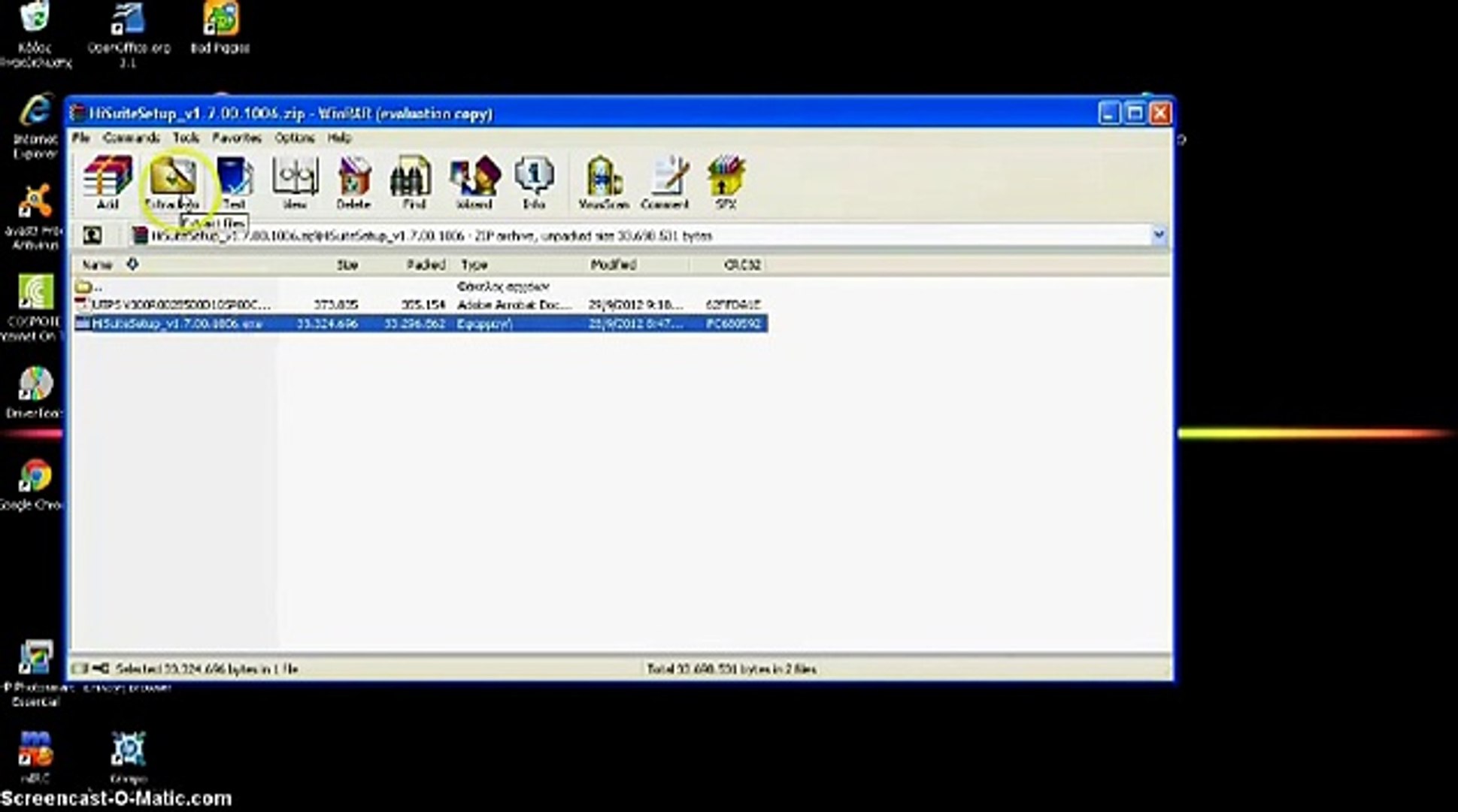Start VirusScan from the toolbar
Viewport: 1458px width, 812px height.
[603, 182]
